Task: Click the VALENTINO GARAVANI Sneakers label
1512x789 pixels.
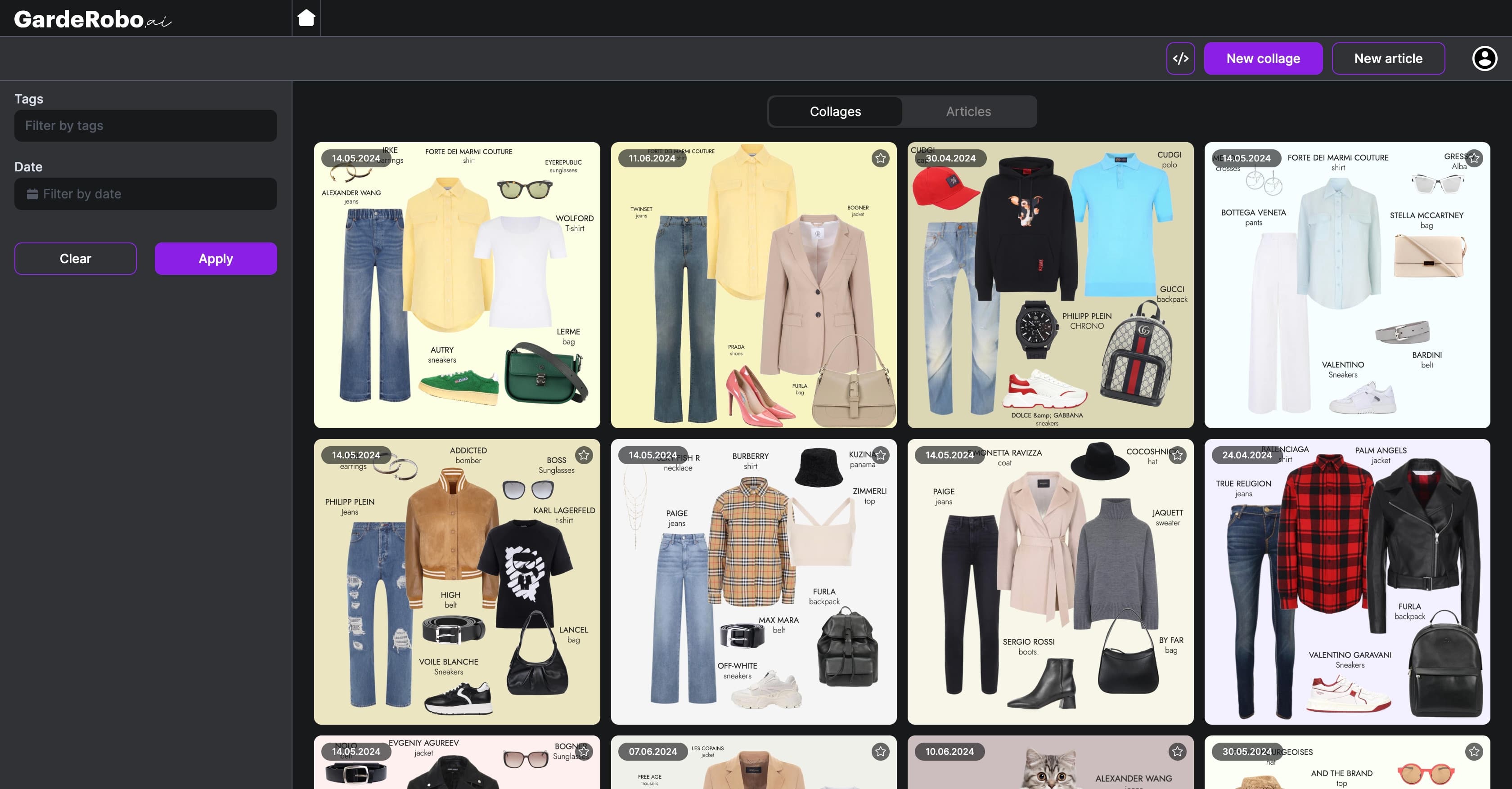Action: click(x=1350, y=660)
